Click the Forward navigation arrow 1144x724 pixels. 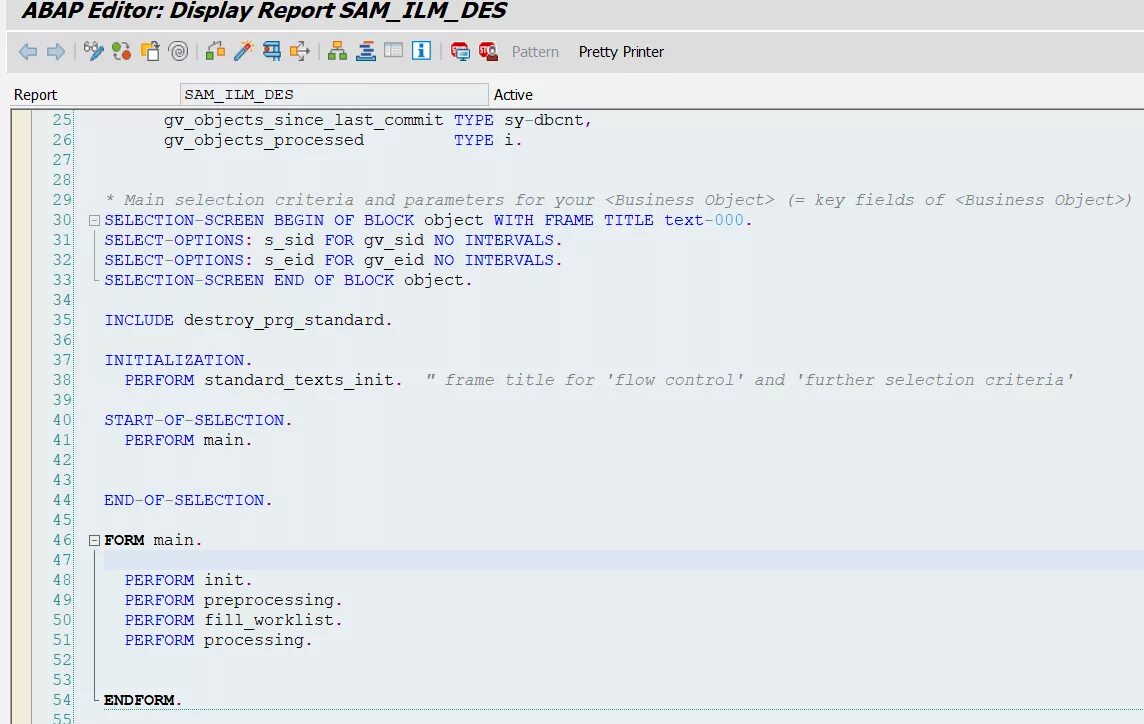pyautogui.click(x=57, y=51)
